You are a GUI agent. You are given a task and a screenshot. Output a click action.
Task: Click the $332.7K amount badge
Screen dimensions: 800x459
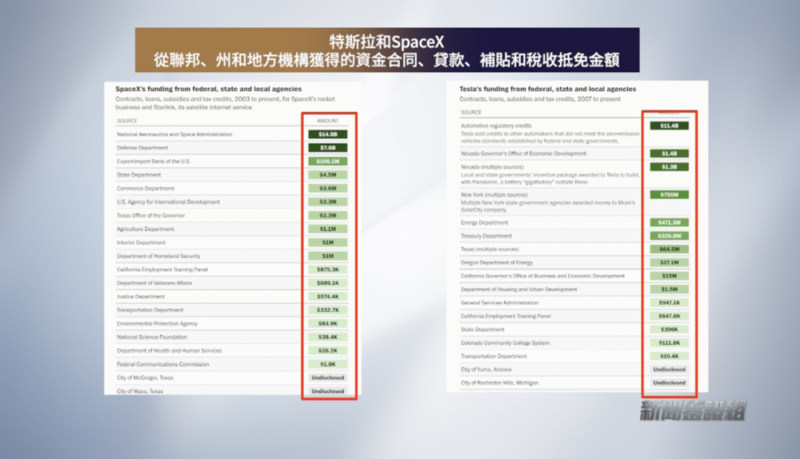tap(328, 310)
